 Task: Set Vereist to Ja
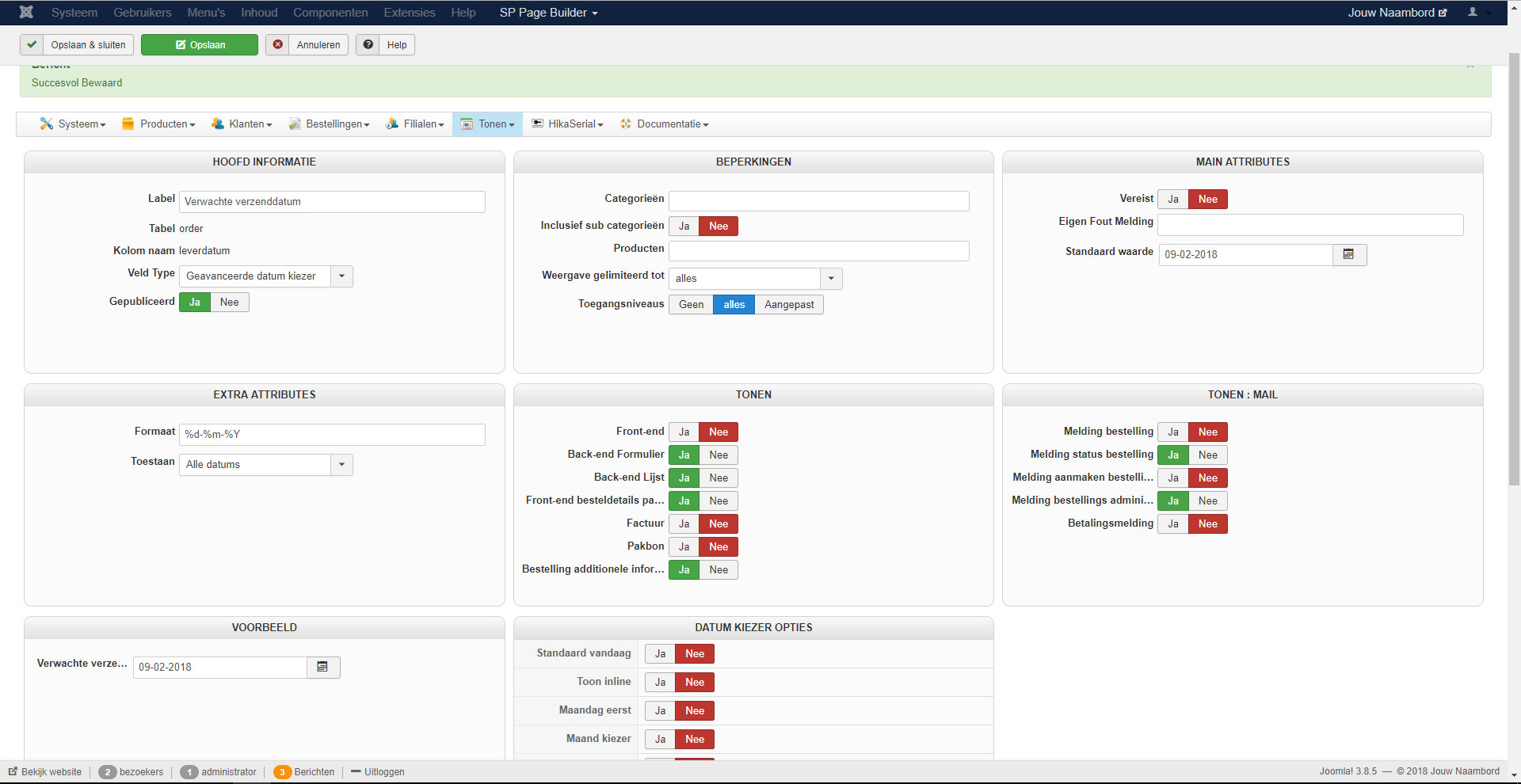tap(1173, 199)
